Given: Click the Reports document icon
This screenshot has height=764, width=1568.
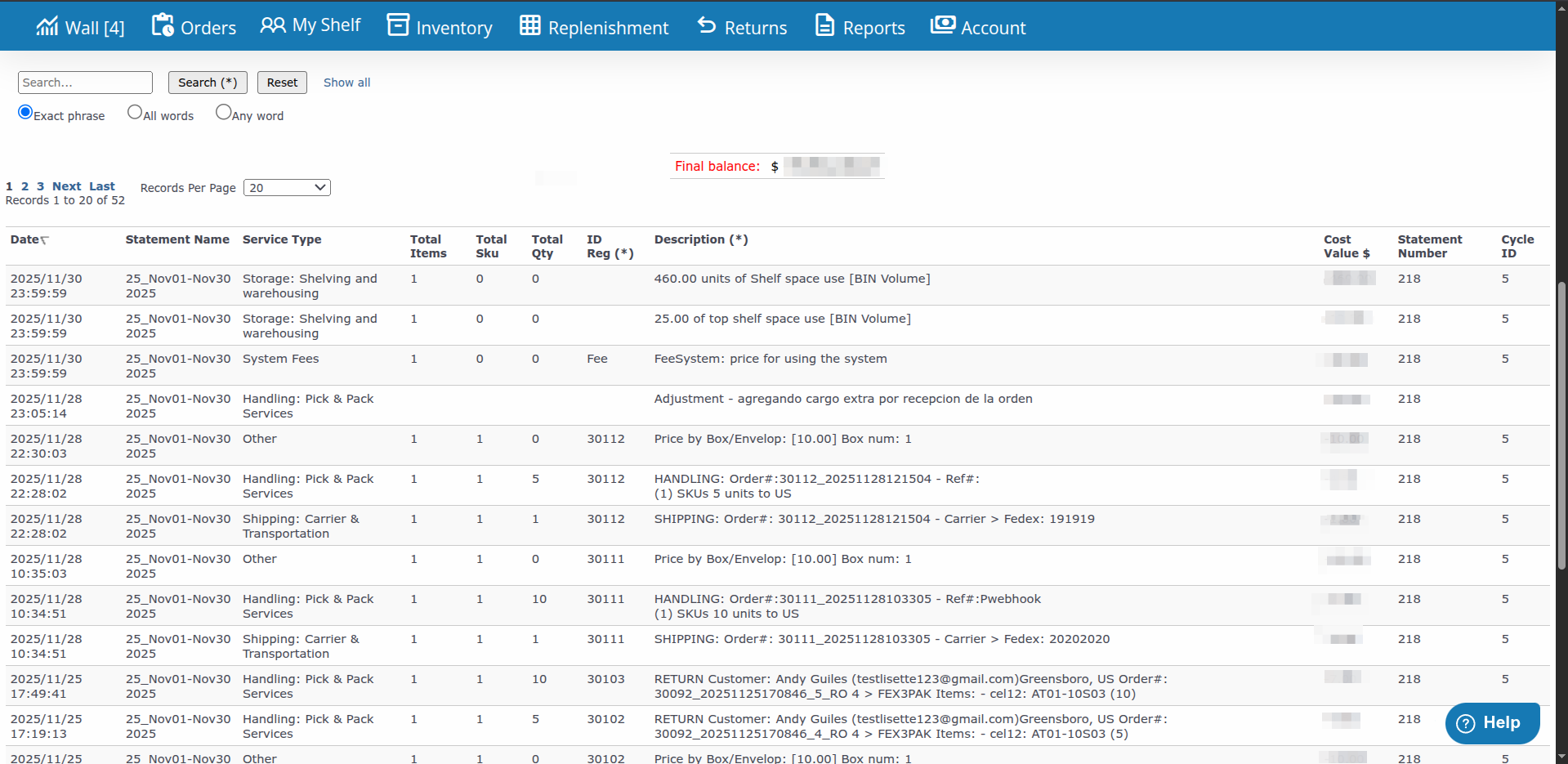Looking at the screenshot, I should click(x=825, y=25).
